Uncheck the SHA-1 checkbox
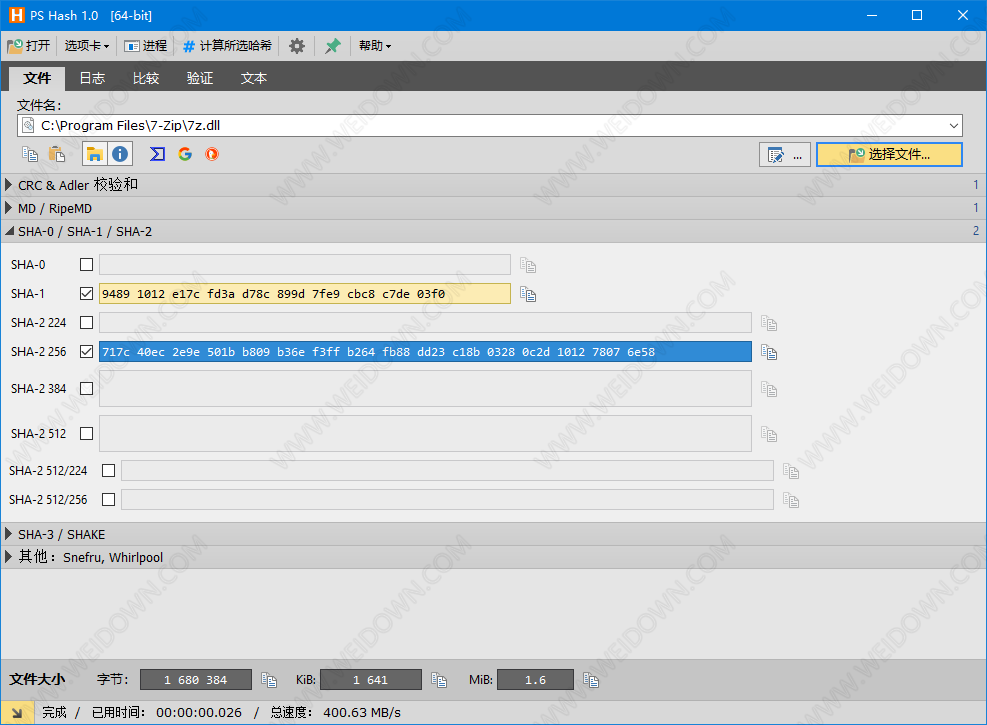 click(86, 293)
